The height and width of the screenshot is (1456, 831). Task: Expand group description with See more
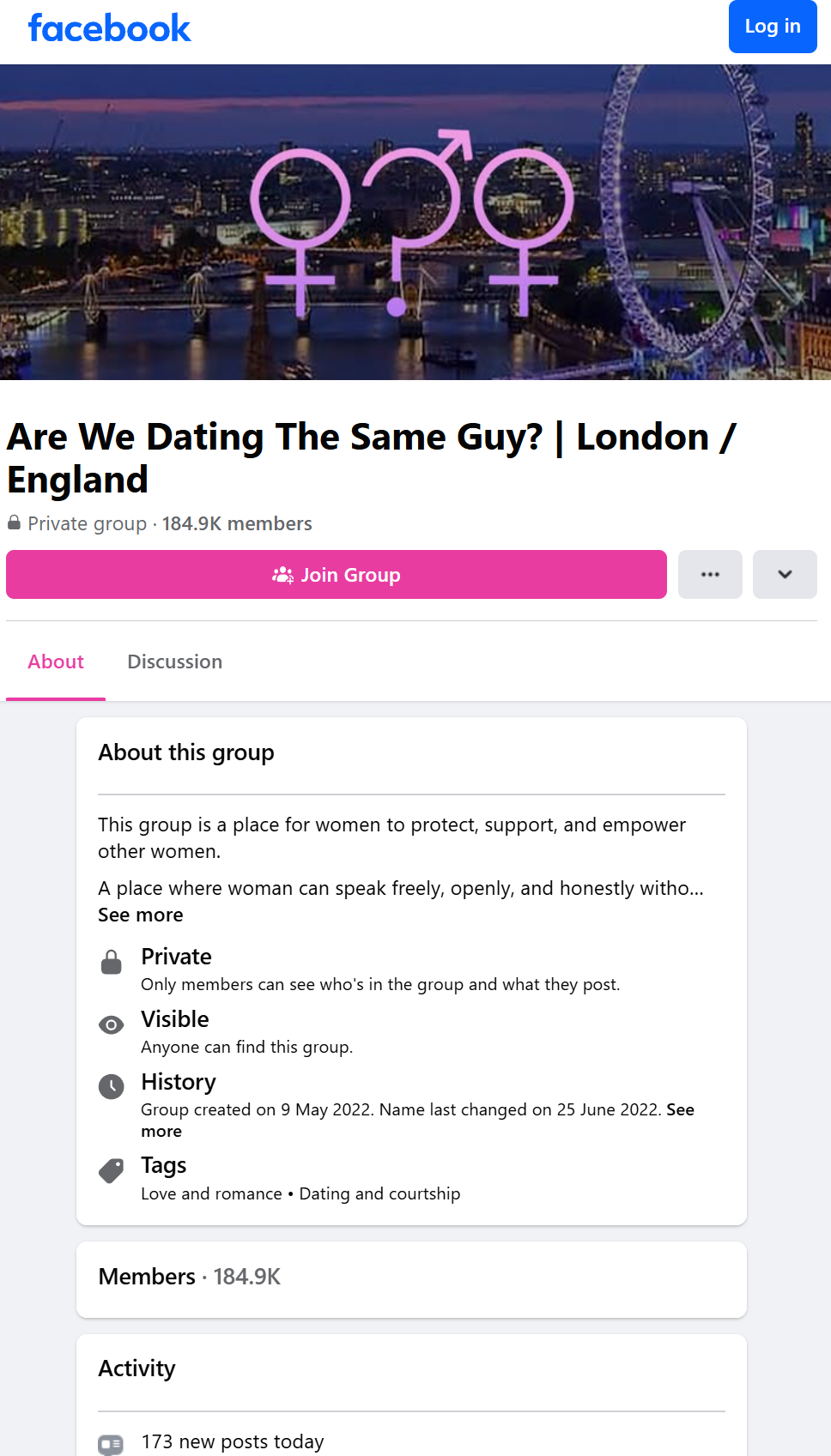pyautogui.click(x=141, y=915)
